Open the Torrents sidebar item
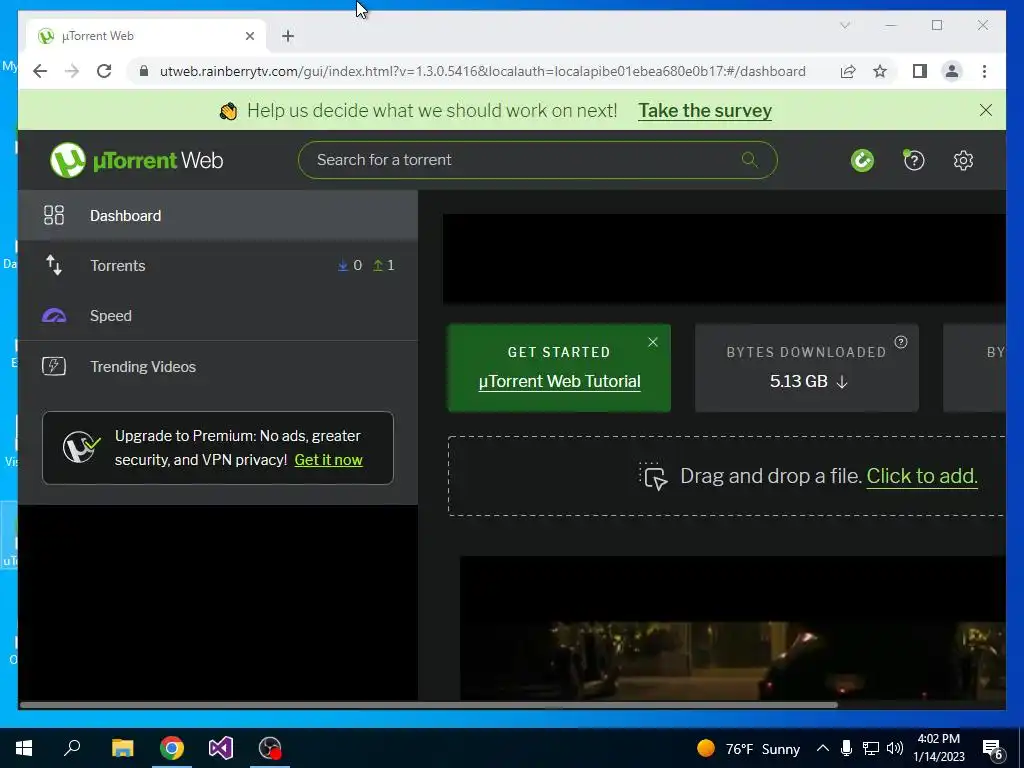Screen dimensions: 1024x768 (217, 266)
